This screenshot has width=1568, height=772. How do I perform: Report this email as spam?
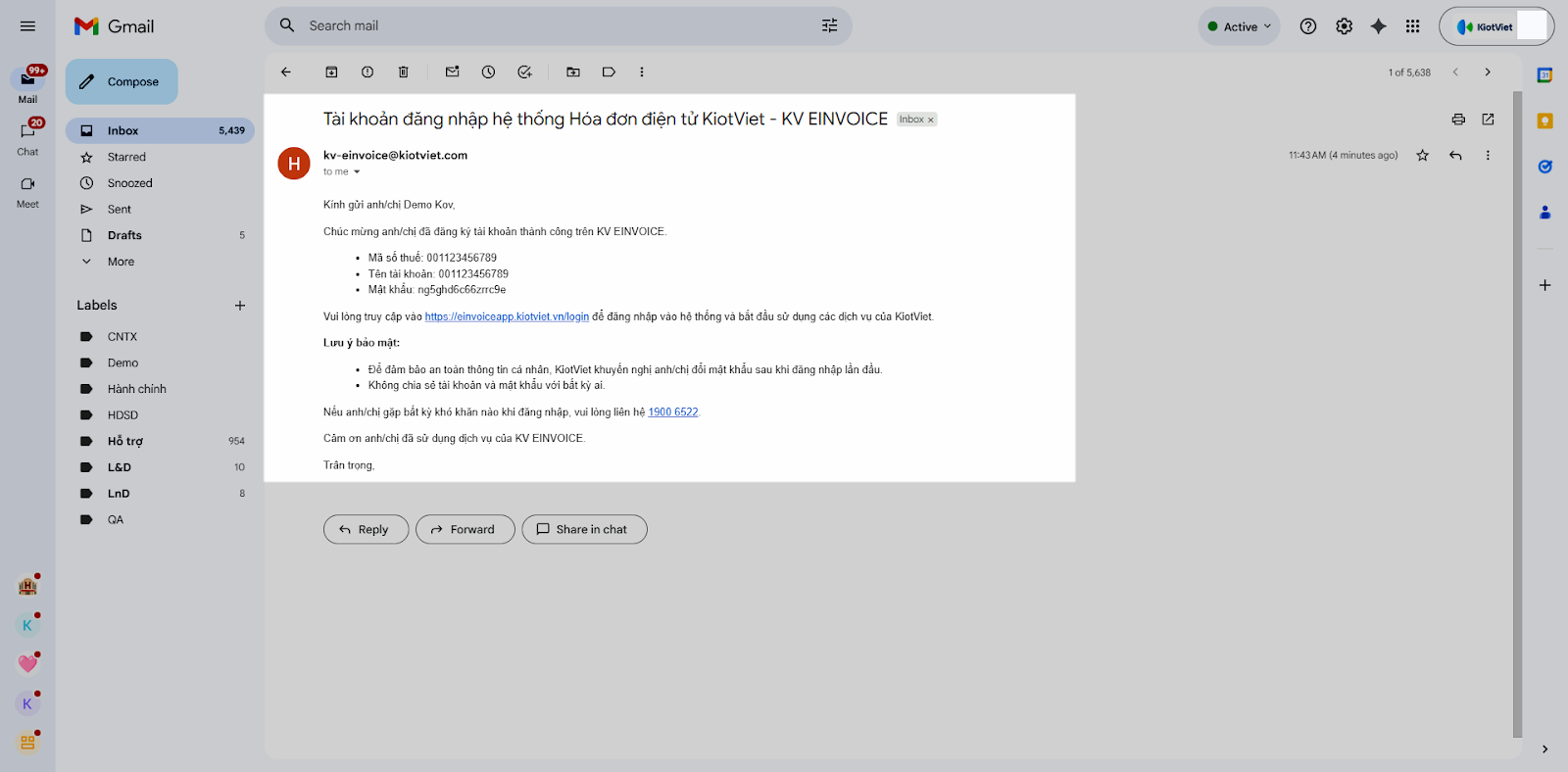click(367, 72)
